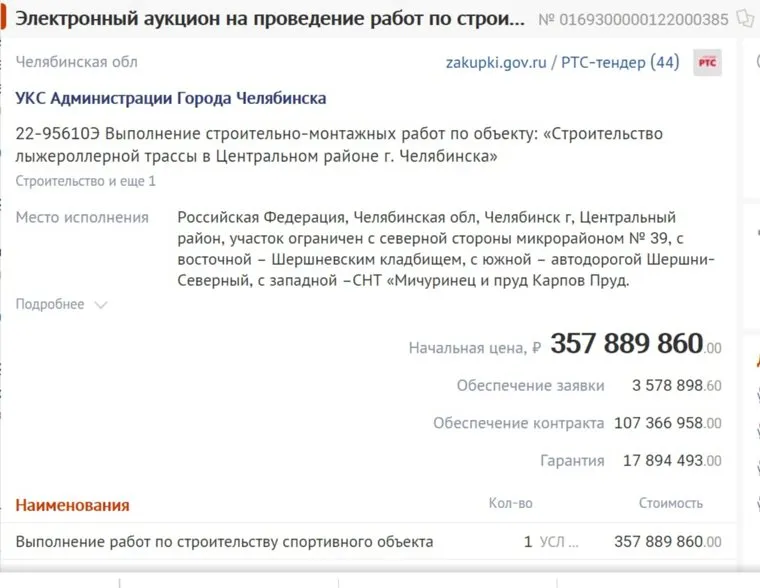Select the Наименования section header
The image size is (760, 588).
(72, 505)
